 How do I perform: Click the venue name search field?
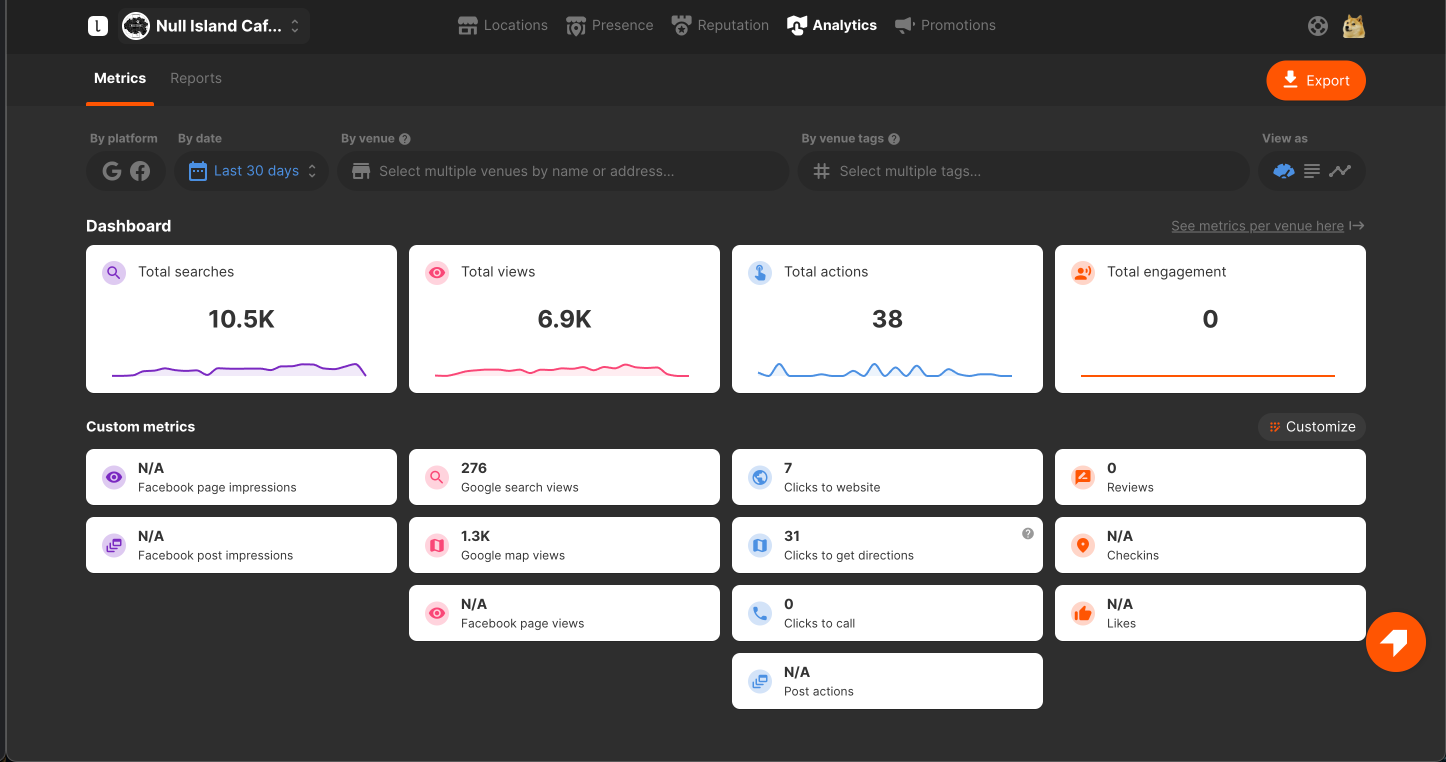563,171
